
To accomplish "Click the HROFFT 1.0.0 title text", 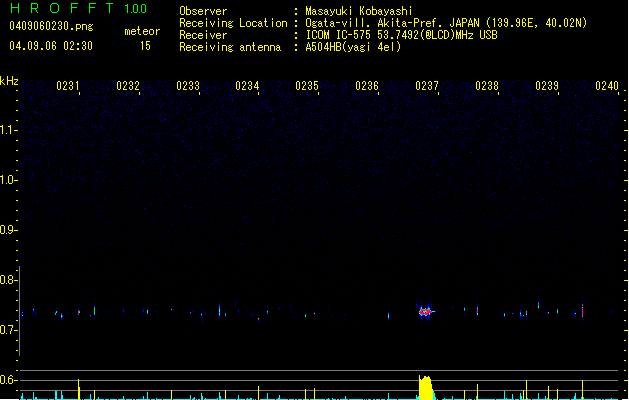I will (x=79, y=8).
